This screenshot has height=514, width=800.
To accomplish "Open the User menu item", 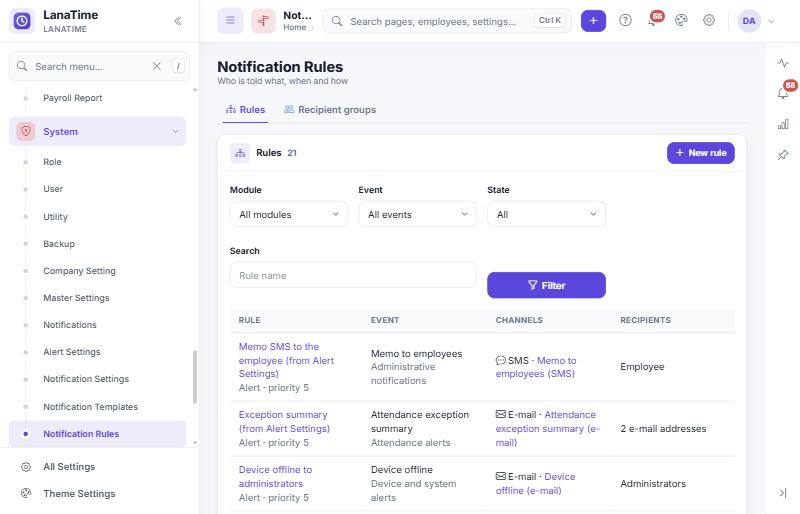I will point(53,189).
